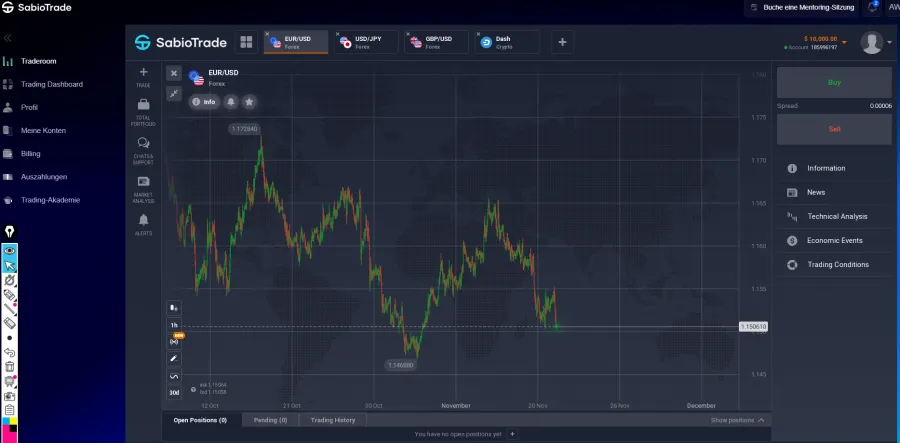Pick the magenta color swatch
The height and width of the screenshot is (443, 900).
[10, 436]
